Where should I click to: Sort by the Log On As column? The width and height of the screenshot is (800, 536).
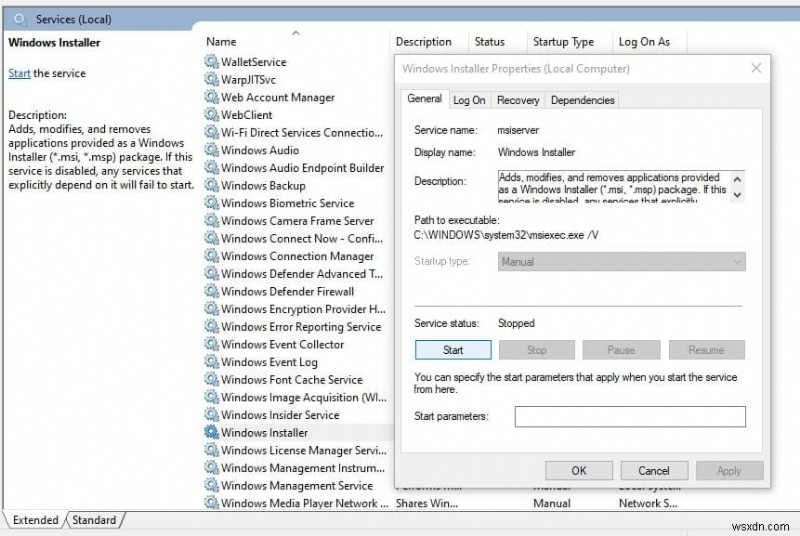point(644,42)
